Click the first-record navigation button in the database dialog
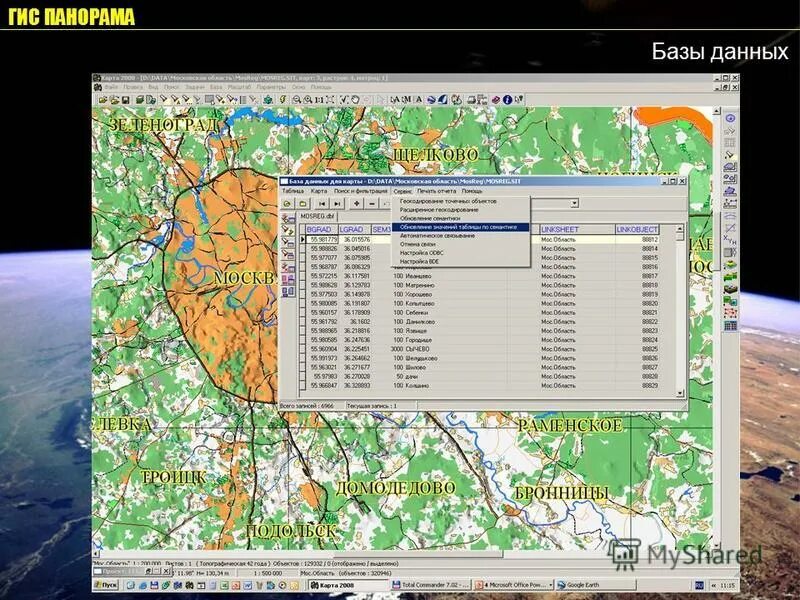This screenshot has width=800, height=600. (x=320, y=203)
